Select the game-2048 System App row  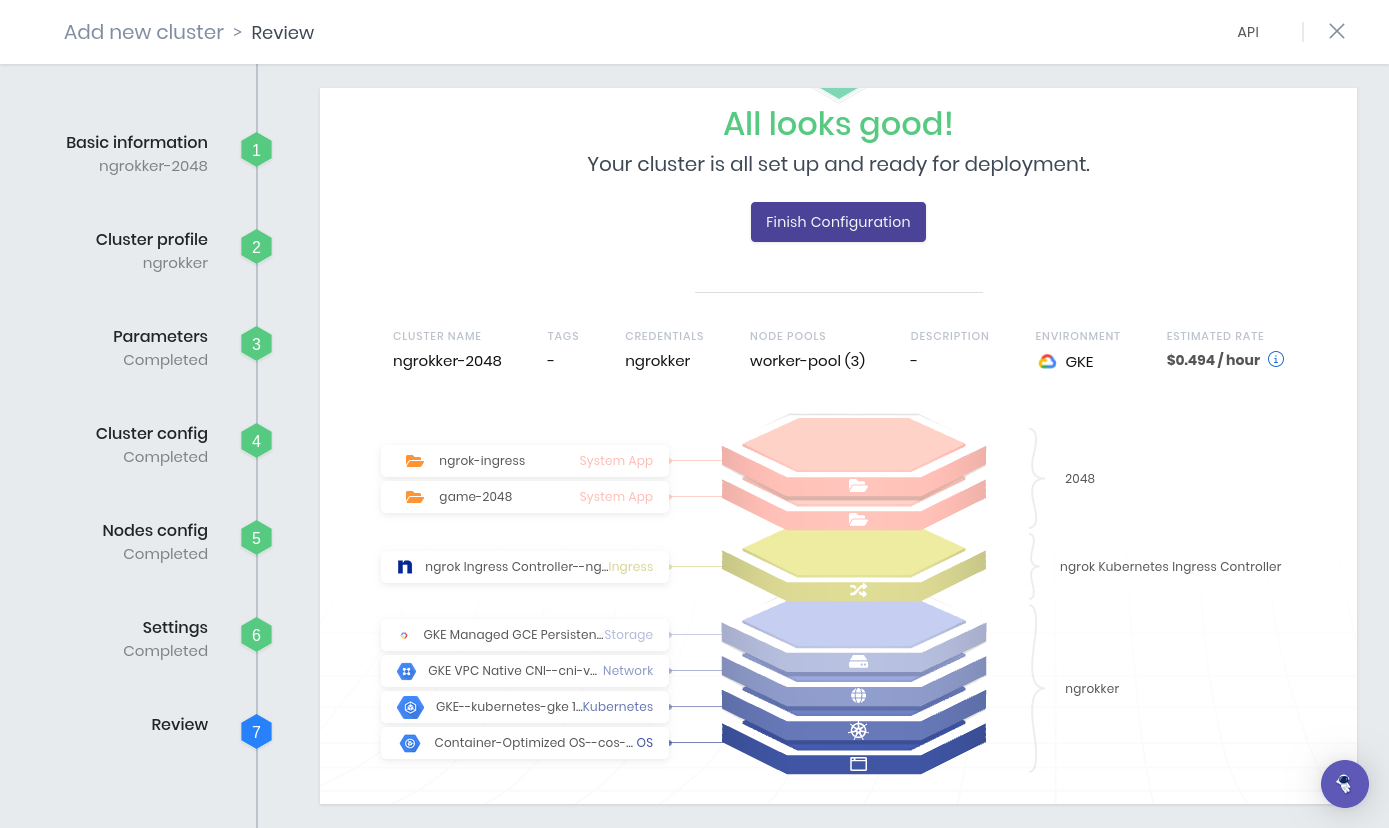click(525, 497)
